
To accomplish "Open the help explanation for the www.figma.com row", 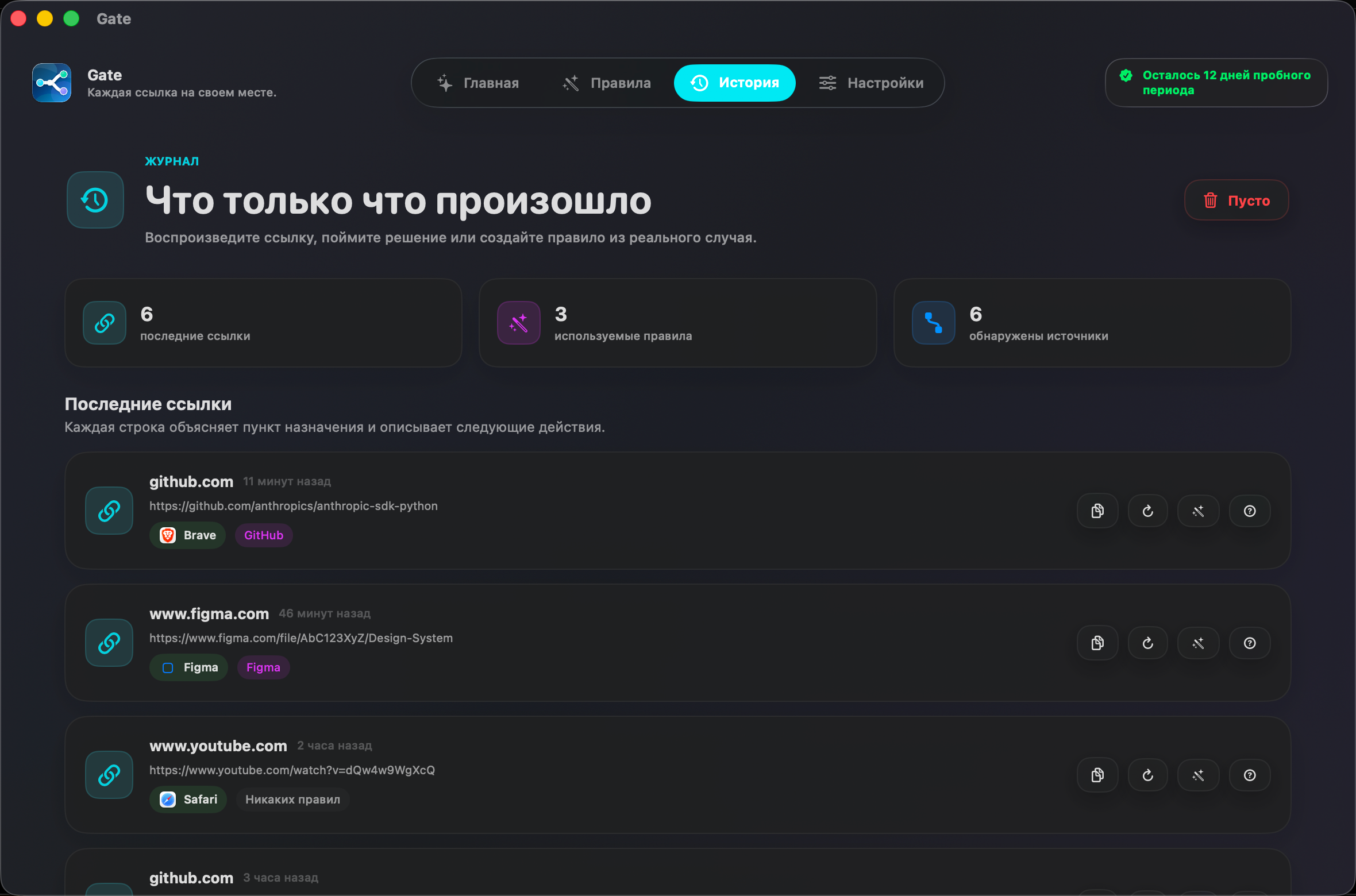I will tap(1250, 643).
